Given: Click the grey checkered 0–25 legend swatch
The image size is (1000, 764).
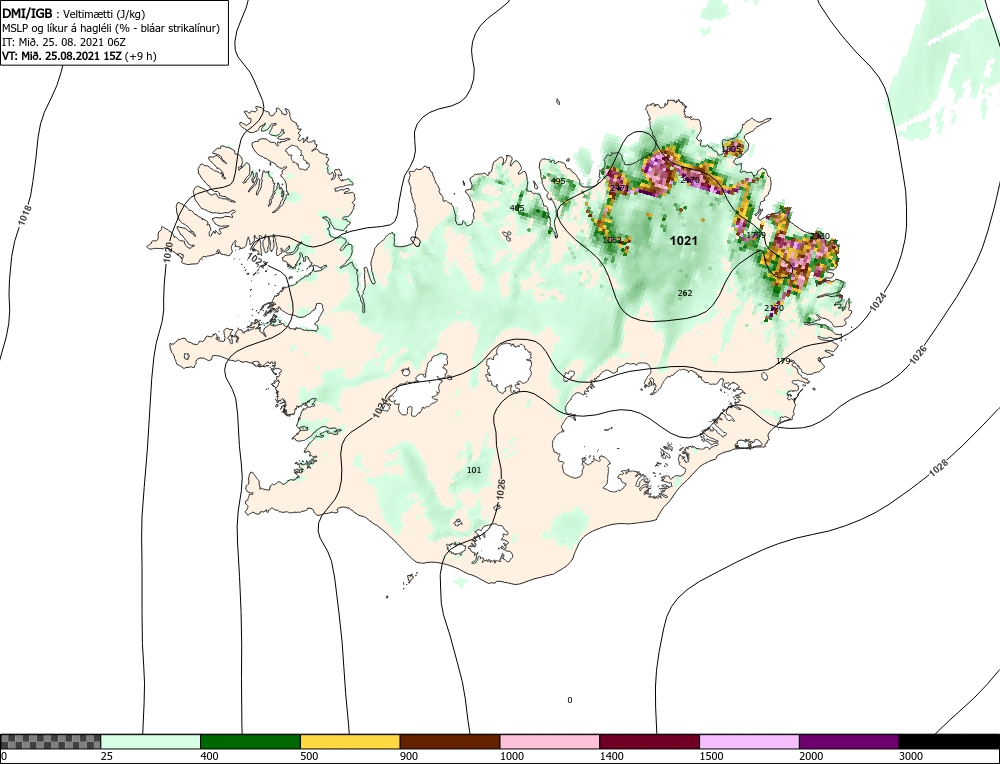Looking at the screenshot, I should [x=50, y=741].
